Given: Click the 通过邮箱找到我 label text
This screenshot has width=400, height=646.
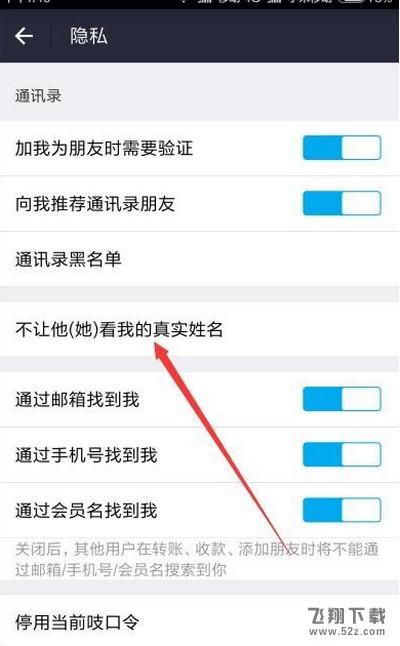Looking at the screenshot, I should point(77,399).
